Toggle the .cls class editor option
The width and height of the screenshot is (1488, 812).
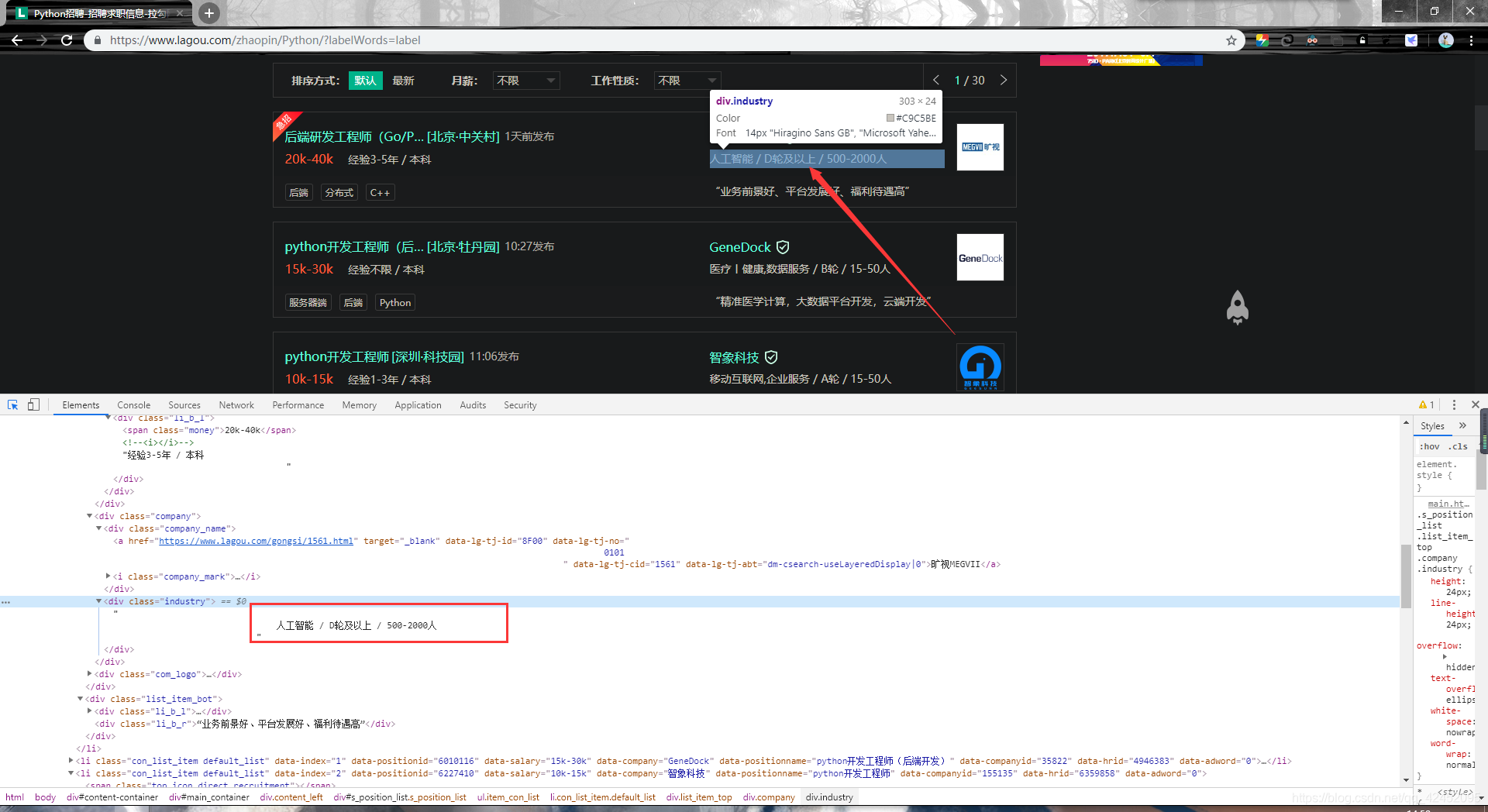[x=1459, y=446]
